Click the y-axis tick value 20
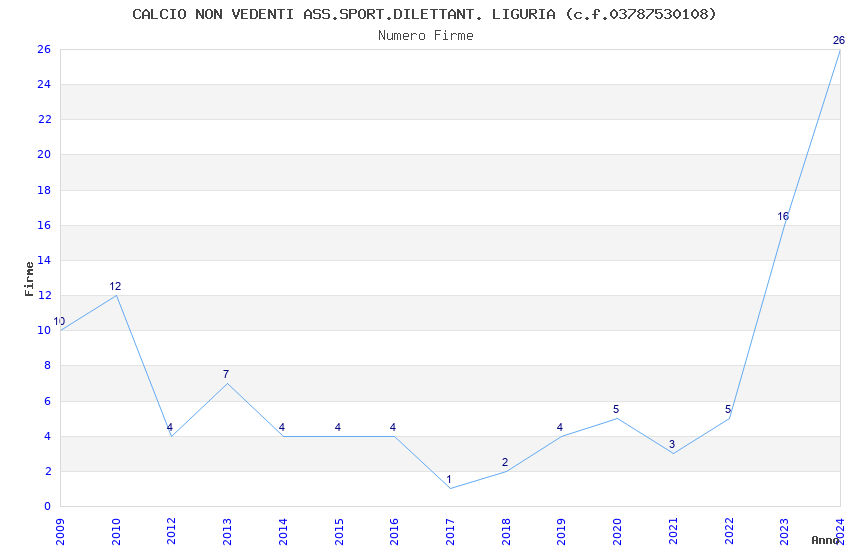Image resolution: width=850 pixels, height=550 pixels. pos(44,155)
